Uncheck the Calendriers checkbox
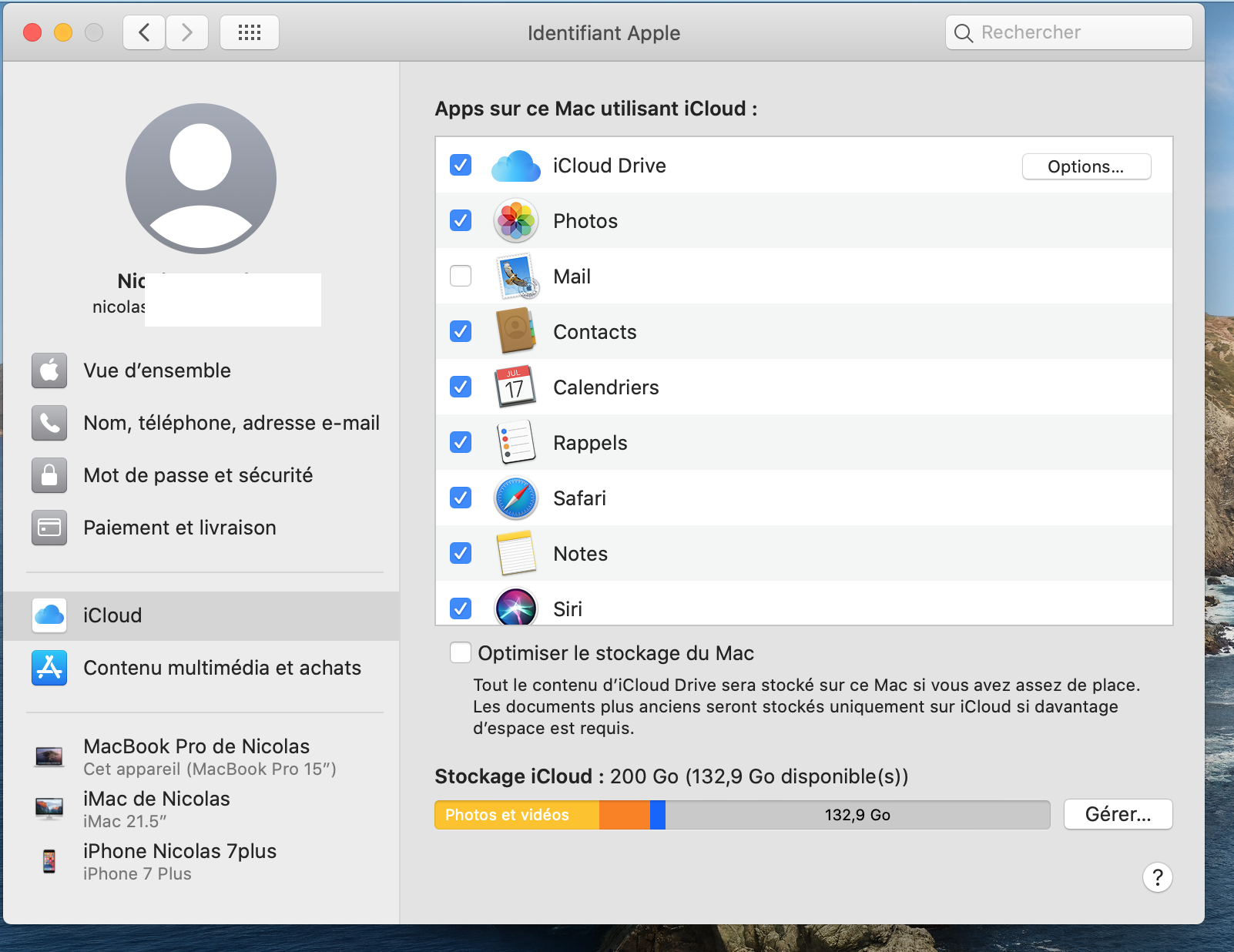Screen dimensions: 1234x952 click(x=461, y=387)
